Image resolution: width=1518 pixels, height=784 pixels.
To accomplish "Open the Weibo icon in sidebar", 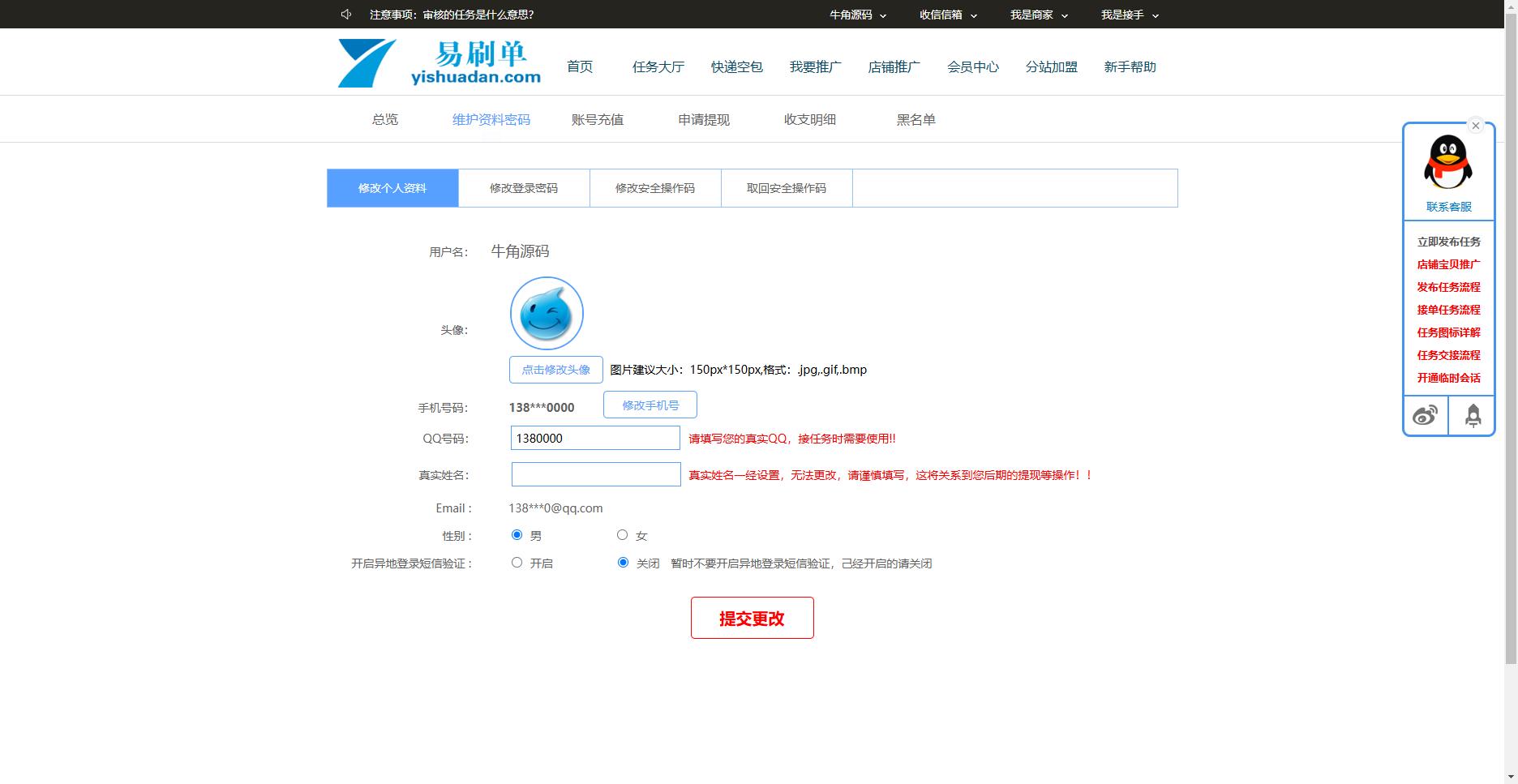I will [x=1425, y=416].
